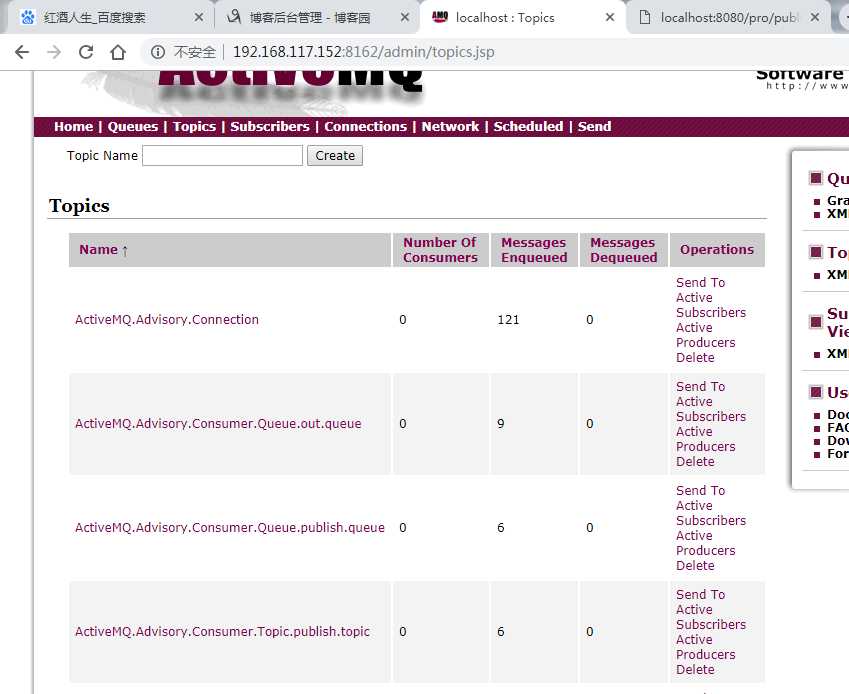849x694 pixels.
Task: Delete the Consumer.Queue.publish.queue topic
Action: tap(695, 566)
